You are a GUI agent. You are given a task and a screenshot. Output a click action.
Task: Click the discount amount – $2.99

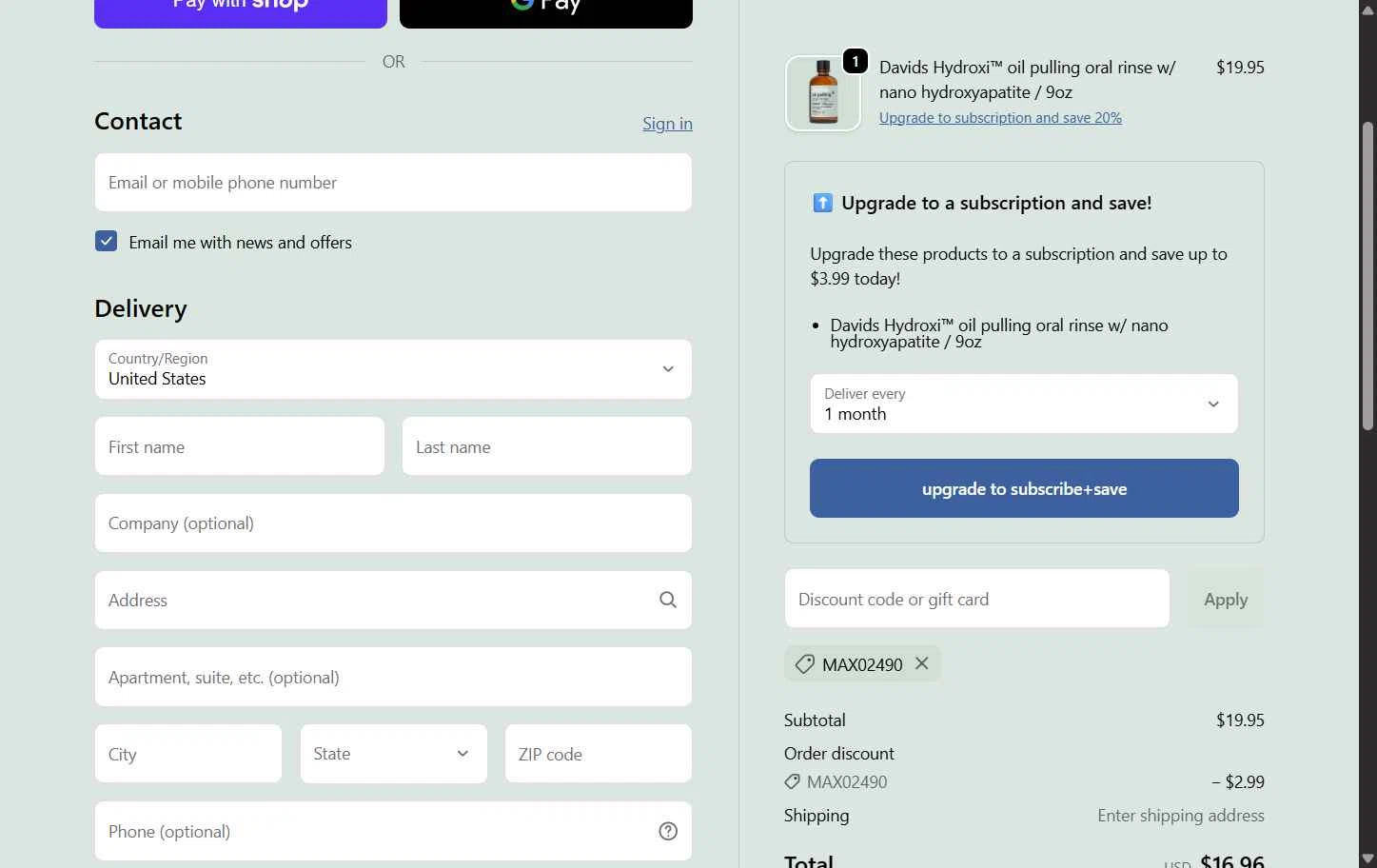(1238, 782)
